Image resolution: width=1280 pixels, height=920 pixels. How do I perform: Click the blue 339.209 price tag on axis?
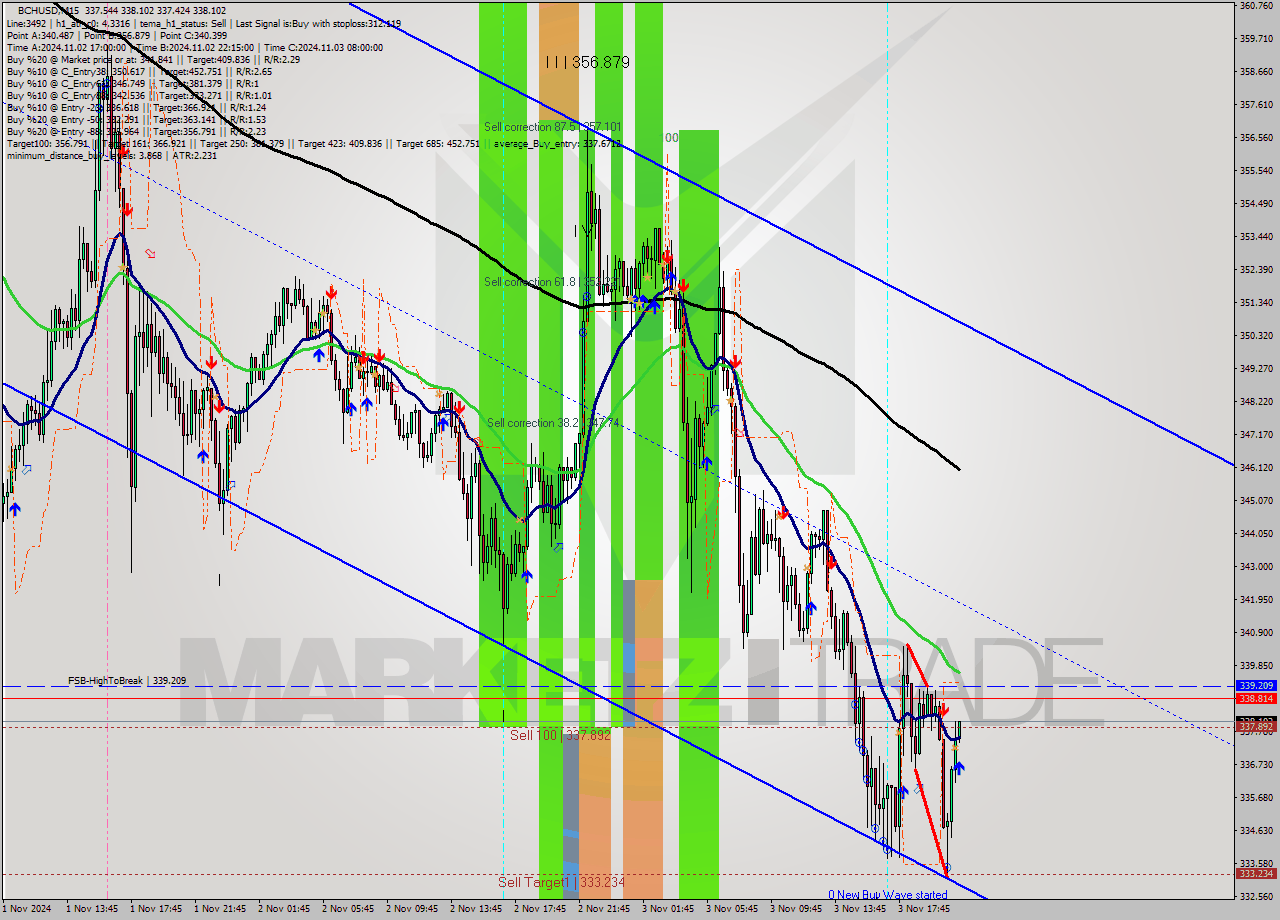tap(1256, 686)
